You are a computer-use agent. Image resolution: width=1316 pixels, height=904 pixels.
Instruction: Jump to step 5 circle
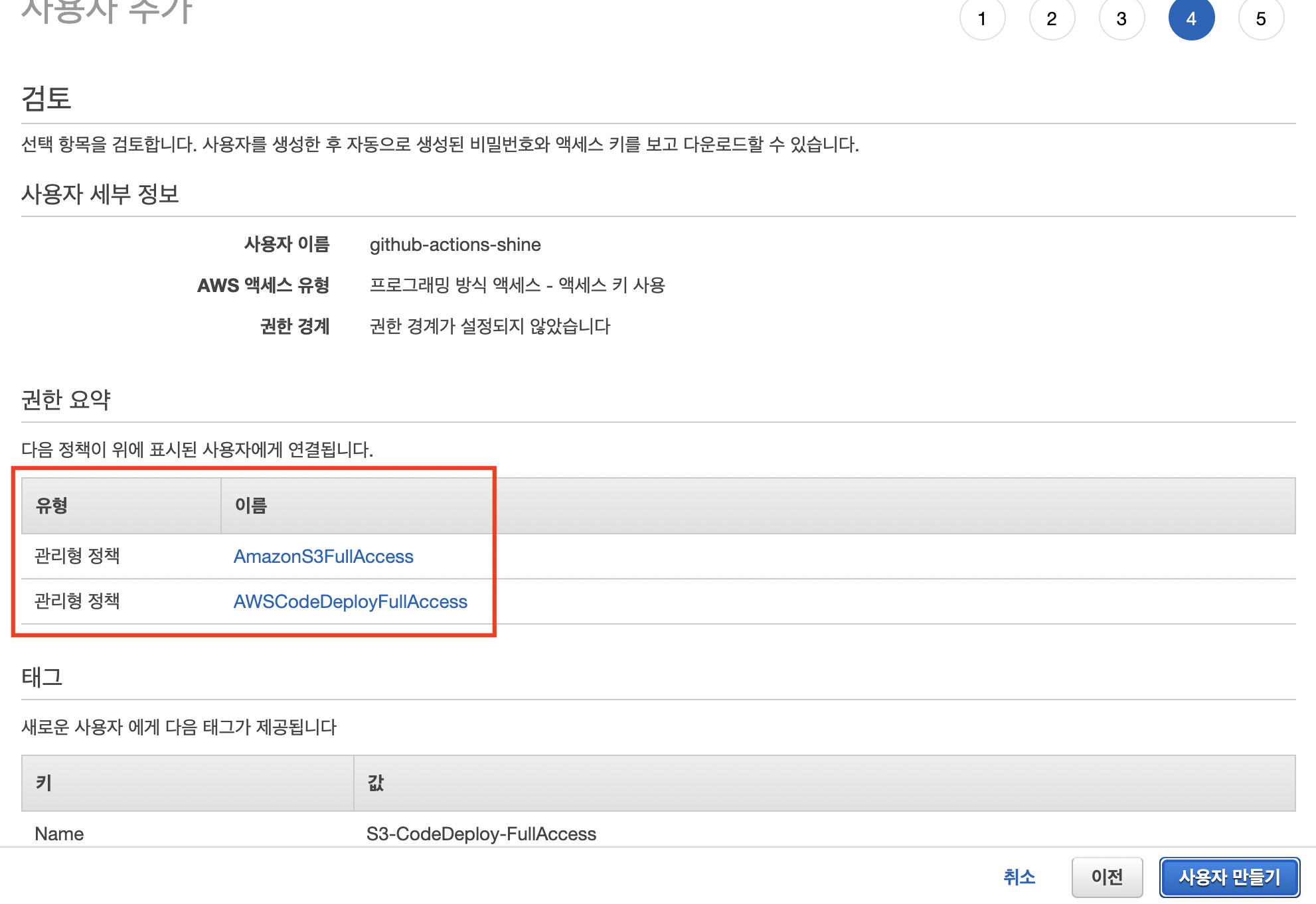(1261, 18)
